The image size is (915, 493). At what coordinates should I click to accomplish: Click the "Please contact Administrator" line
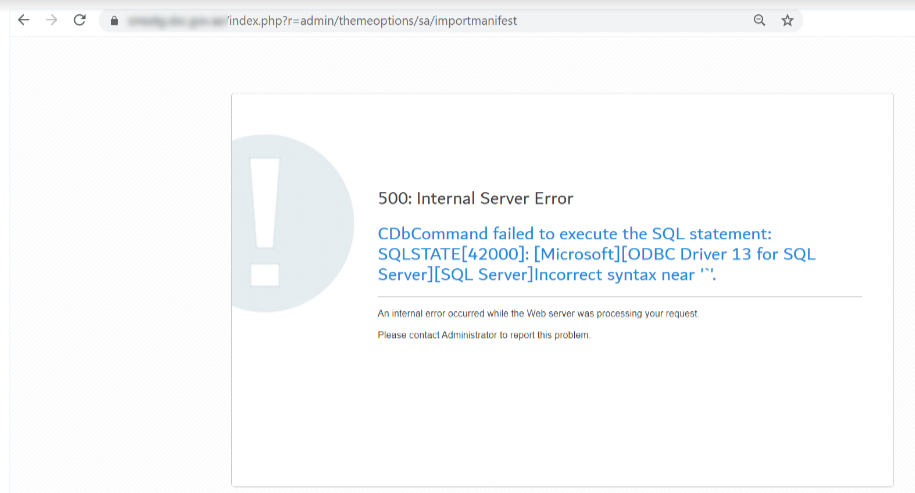(484, 335)
